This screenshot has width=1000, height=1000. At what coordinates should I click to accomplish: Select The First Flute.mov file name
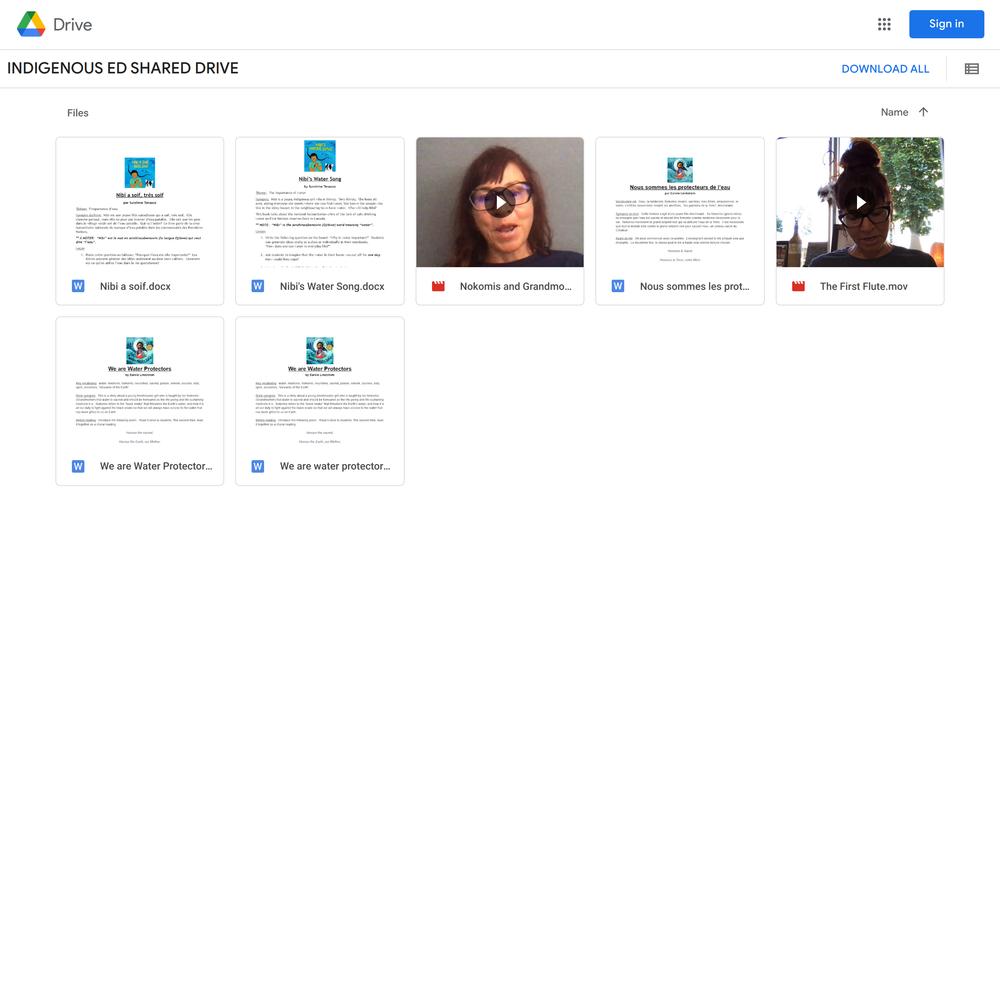[x=864, y=286]
